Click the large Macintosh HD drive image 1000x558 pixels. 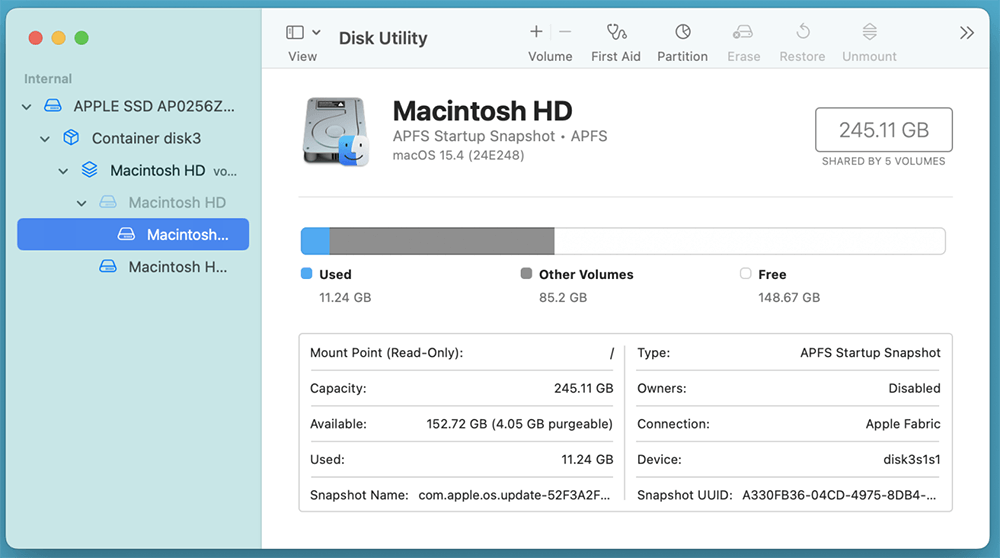tap(336, 132)
